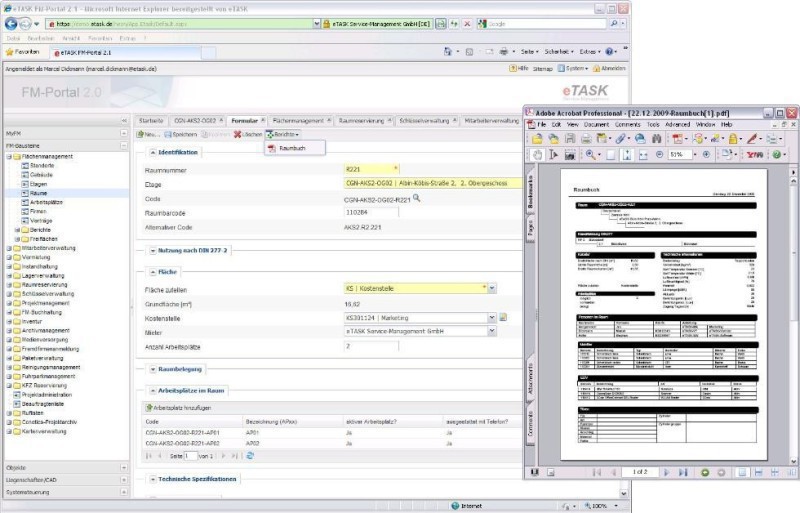This screenshot has height=513, width=800.
Task: Select Arbeitsplätze in the navigation tree
Action: [42, 202]
